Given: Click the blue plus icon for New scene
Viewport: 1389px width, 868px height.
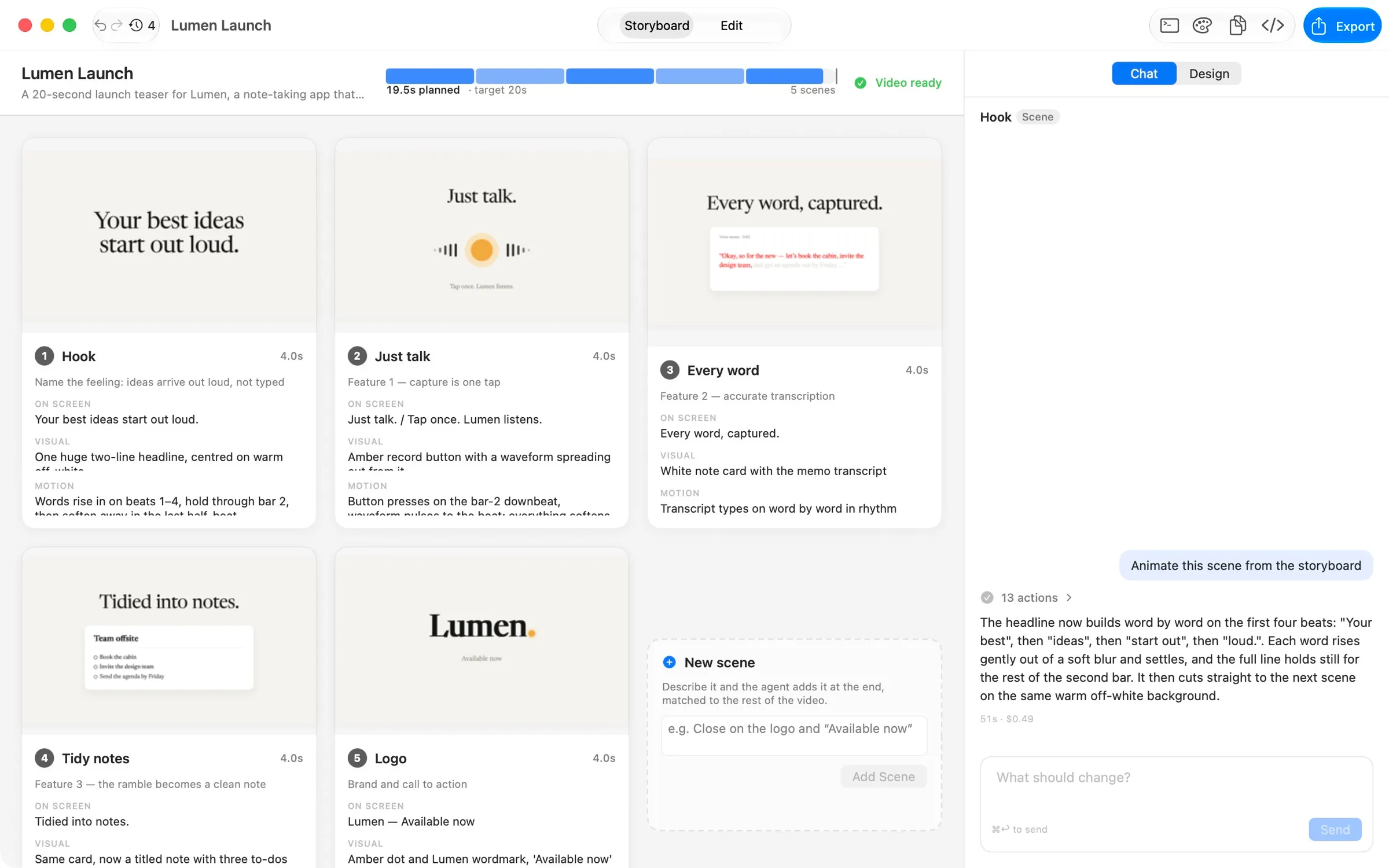Looking at the screenshot, I should [x=670, y=662].
